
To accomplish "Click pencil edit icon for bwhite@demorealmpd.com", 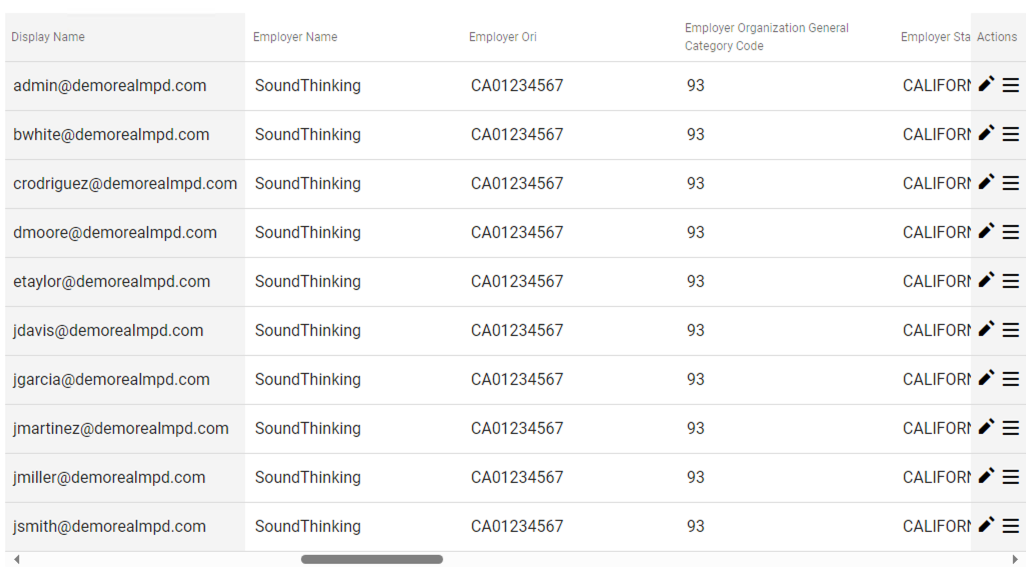I will click(x=986, y=133).
